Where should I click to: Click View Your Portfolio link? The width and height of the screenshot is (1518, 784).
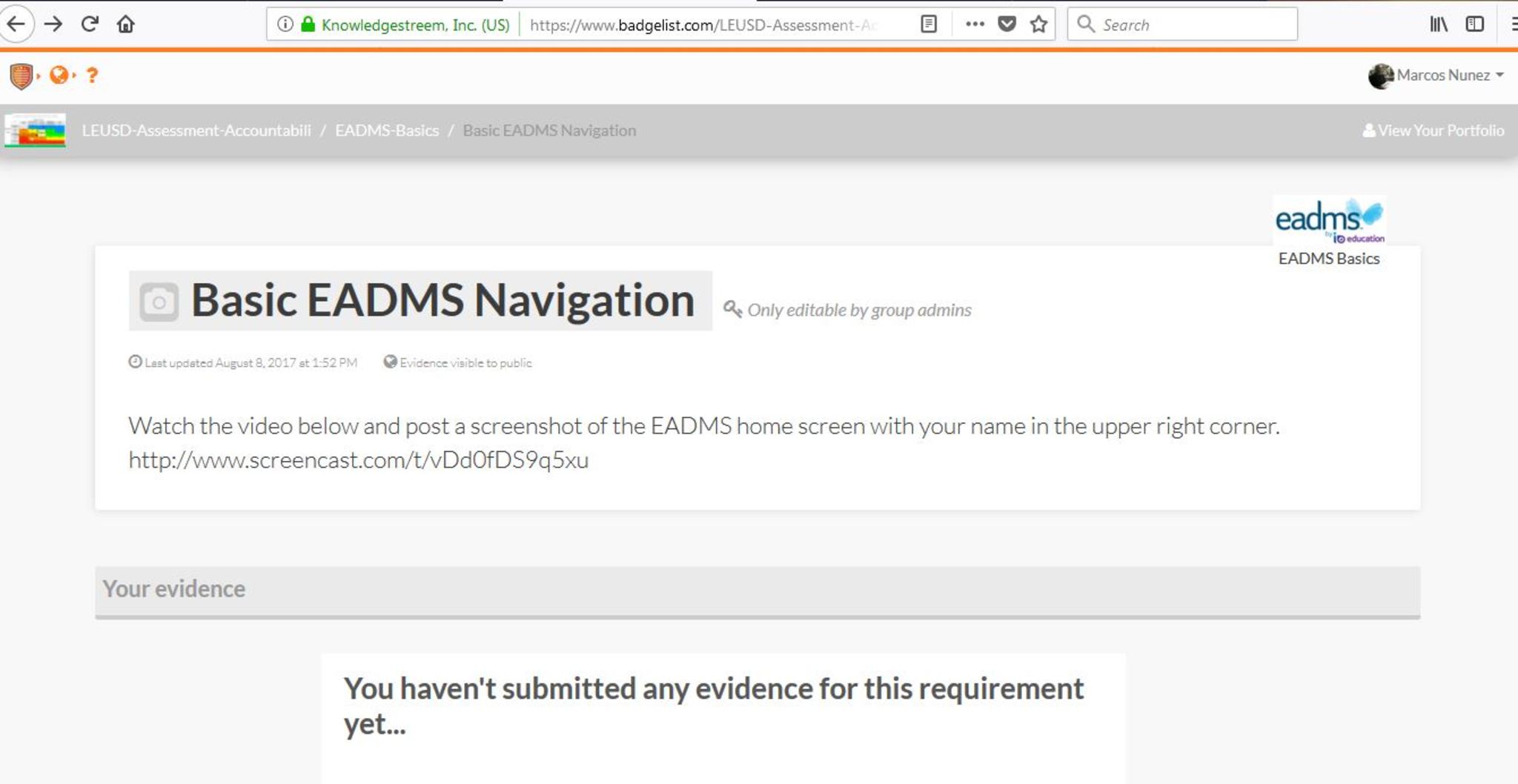[1433, 130]
